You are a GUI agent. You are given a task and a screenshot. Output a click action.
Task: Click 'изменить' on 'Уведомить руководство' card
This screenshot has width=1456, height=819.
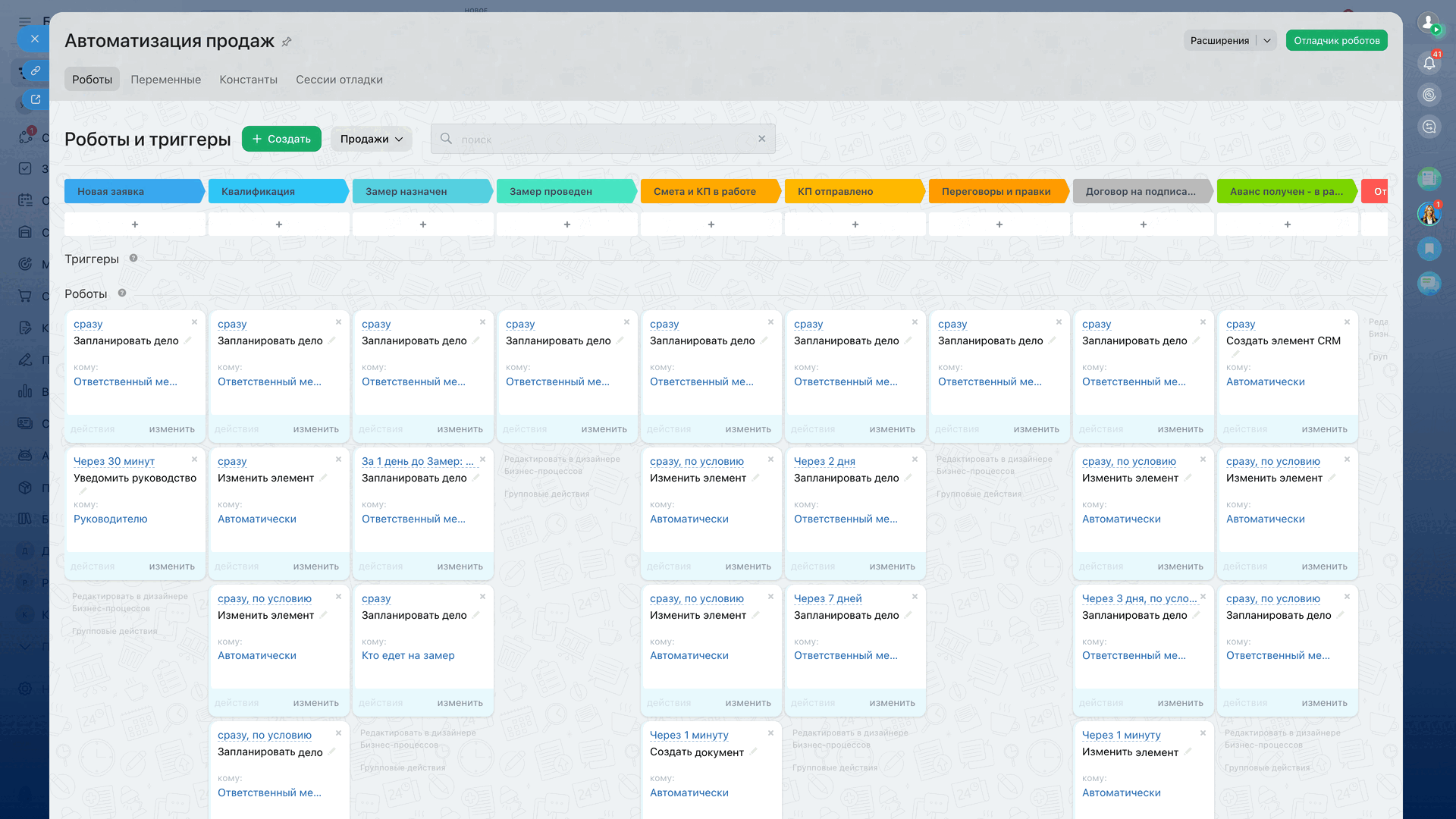(172, 566)
